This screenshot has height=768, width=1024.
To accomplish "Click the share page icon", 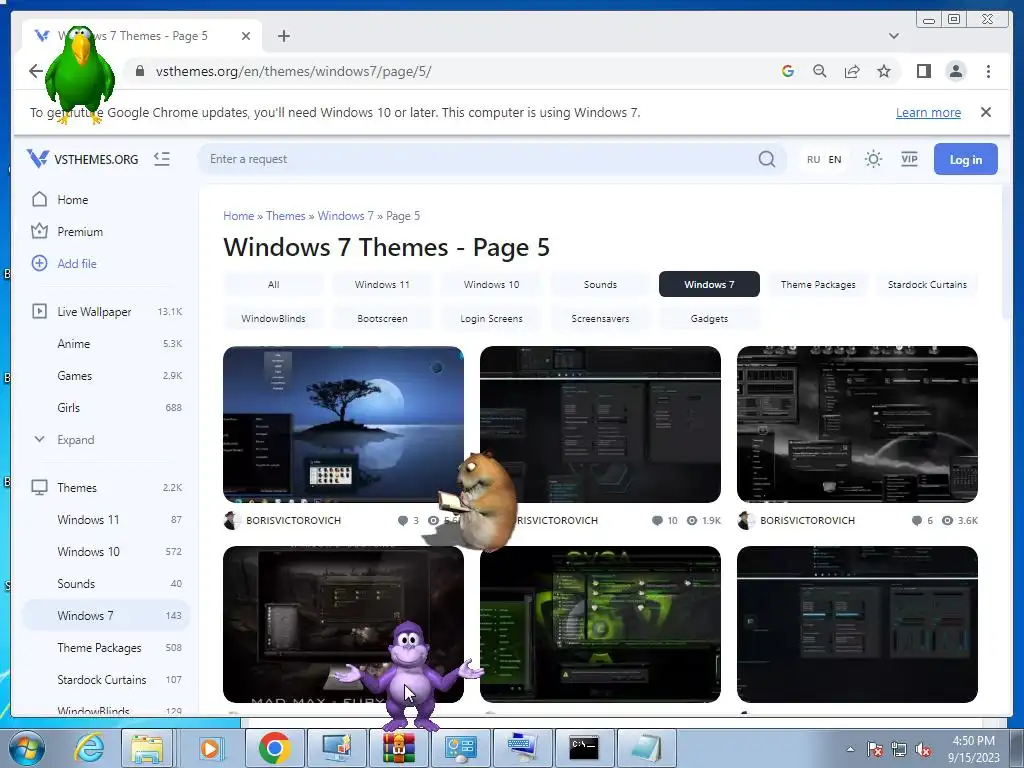I will [x=852, y=71].
